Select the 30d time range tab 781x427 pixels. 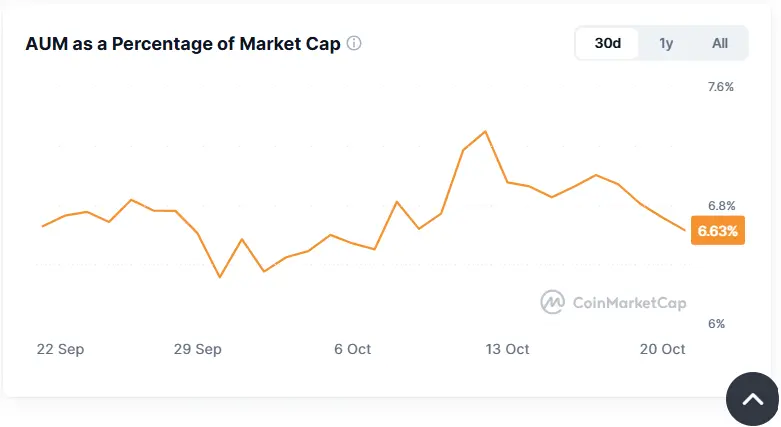608,44
